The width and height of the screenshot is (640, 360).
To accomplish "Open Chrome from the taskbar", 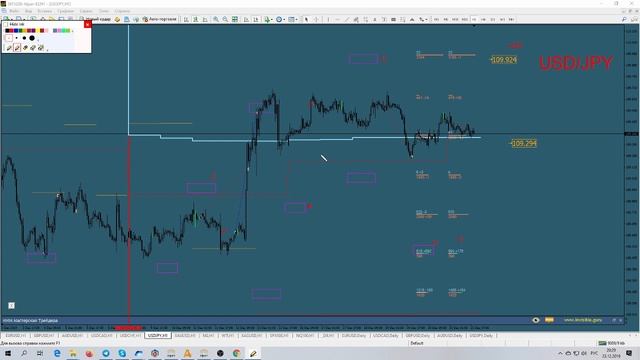I will coord(237,353).
